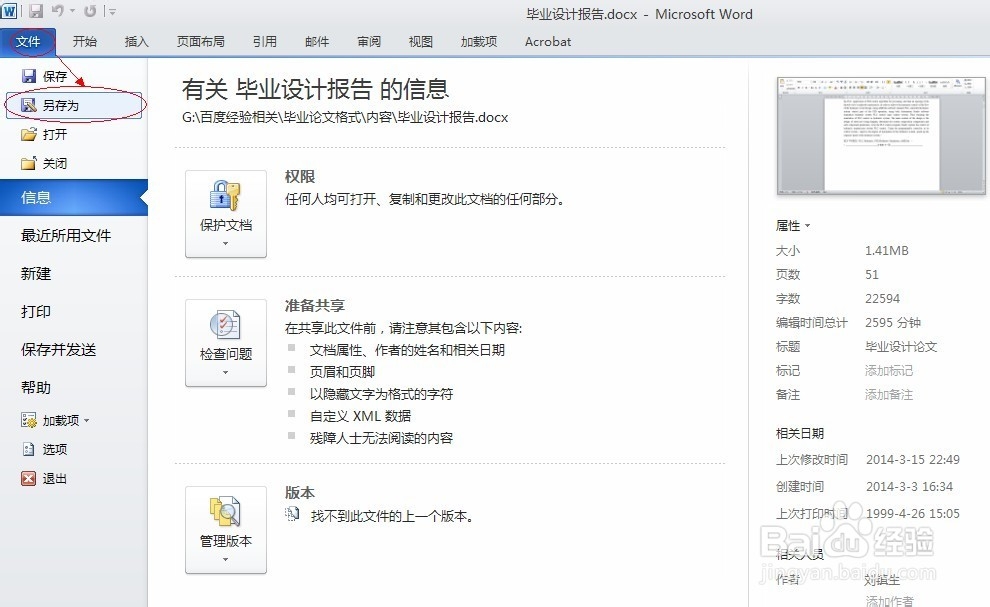Click the 标题 value 毕业设计论文

[901, 347]
